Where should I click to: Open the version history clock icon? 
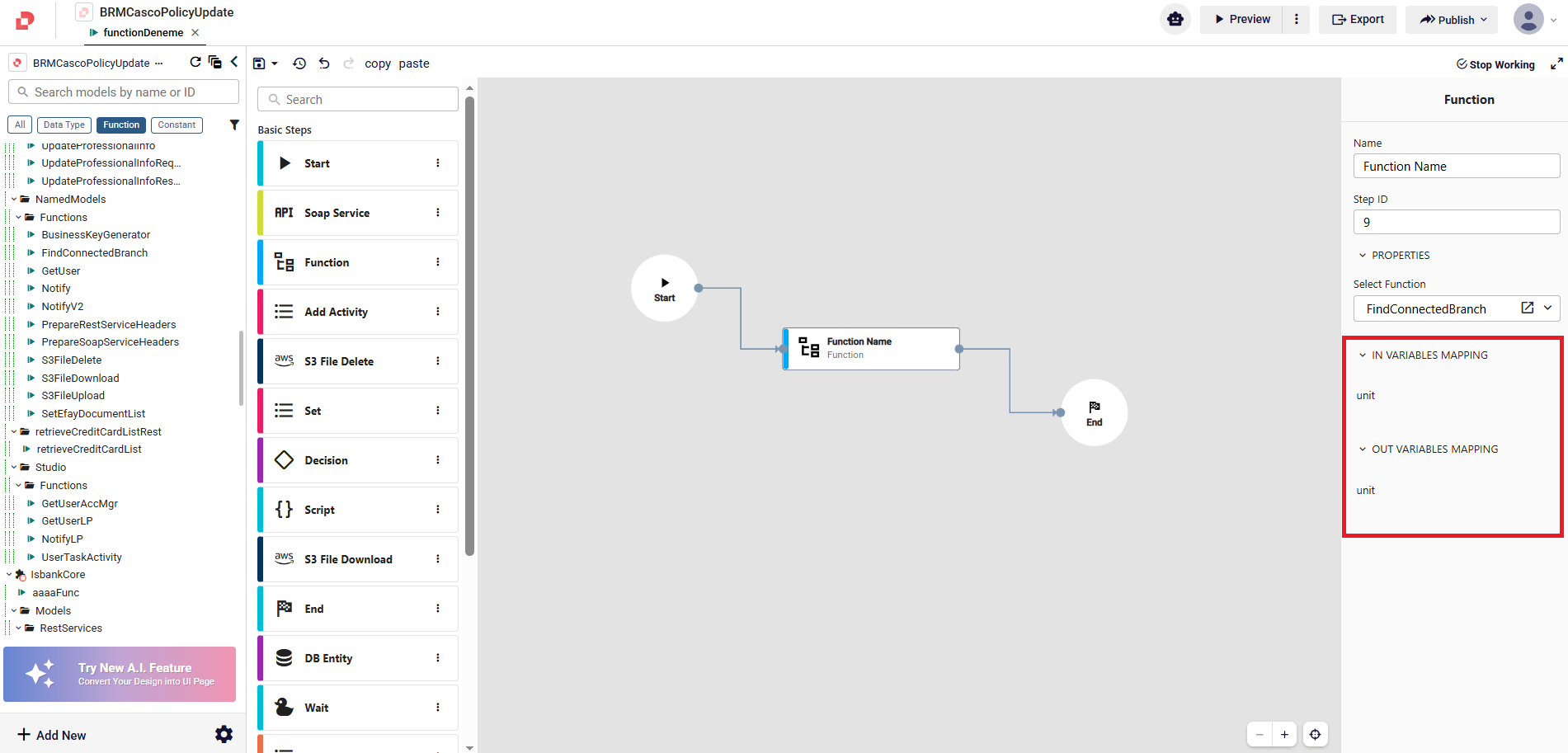pos(299,64)
